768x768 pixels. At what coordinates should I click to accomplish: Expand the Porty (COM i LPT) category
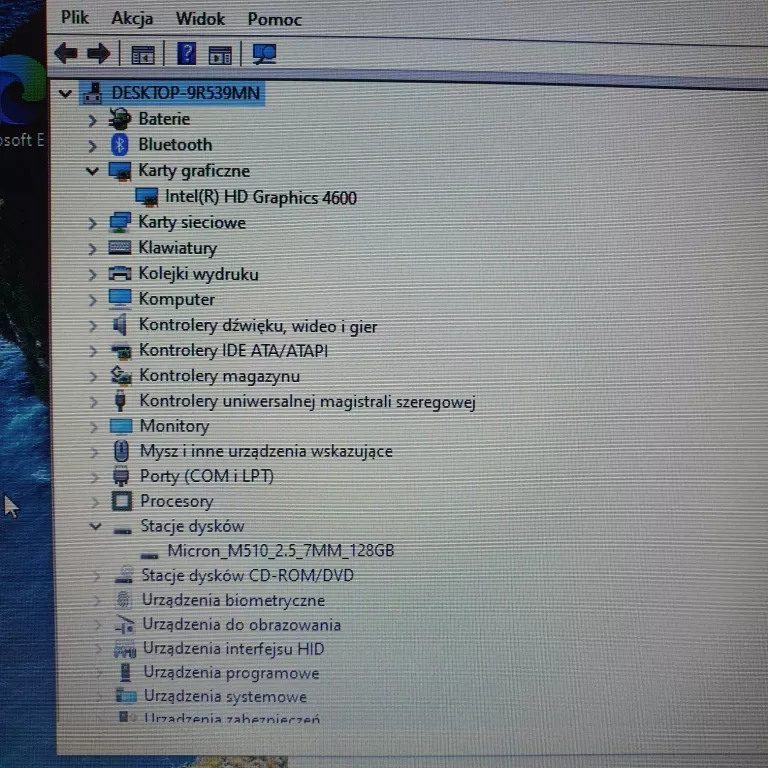tap(95, 477)
